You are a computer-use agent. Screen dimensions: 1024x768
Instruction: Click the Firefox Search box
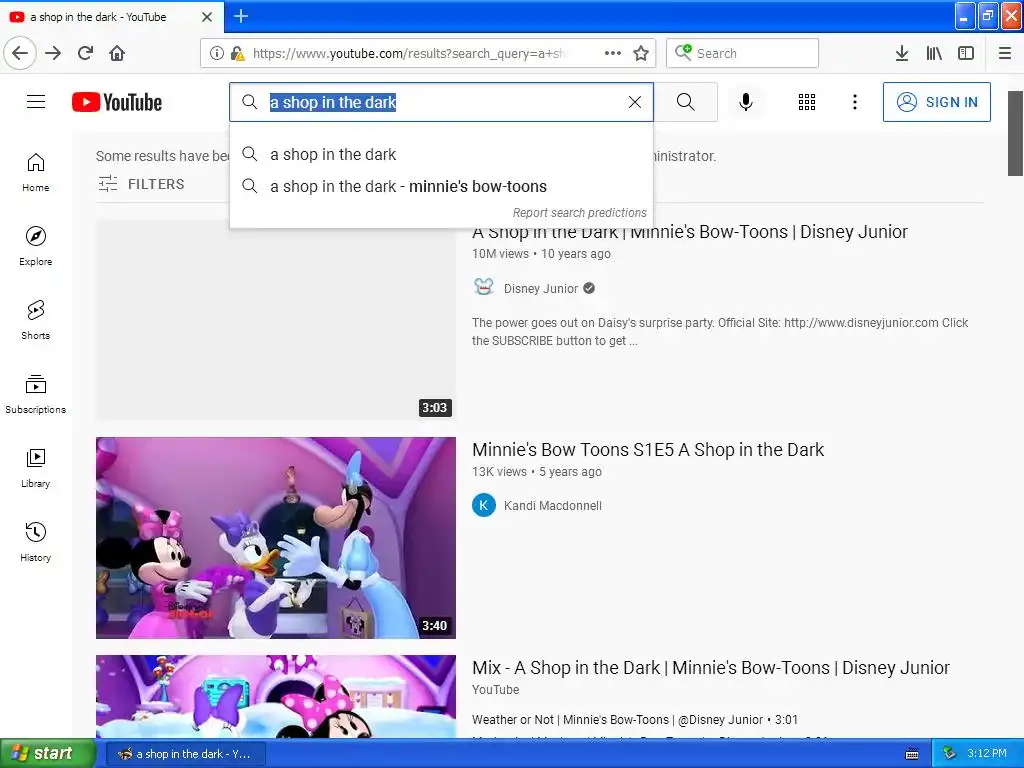tap(743, 53)
